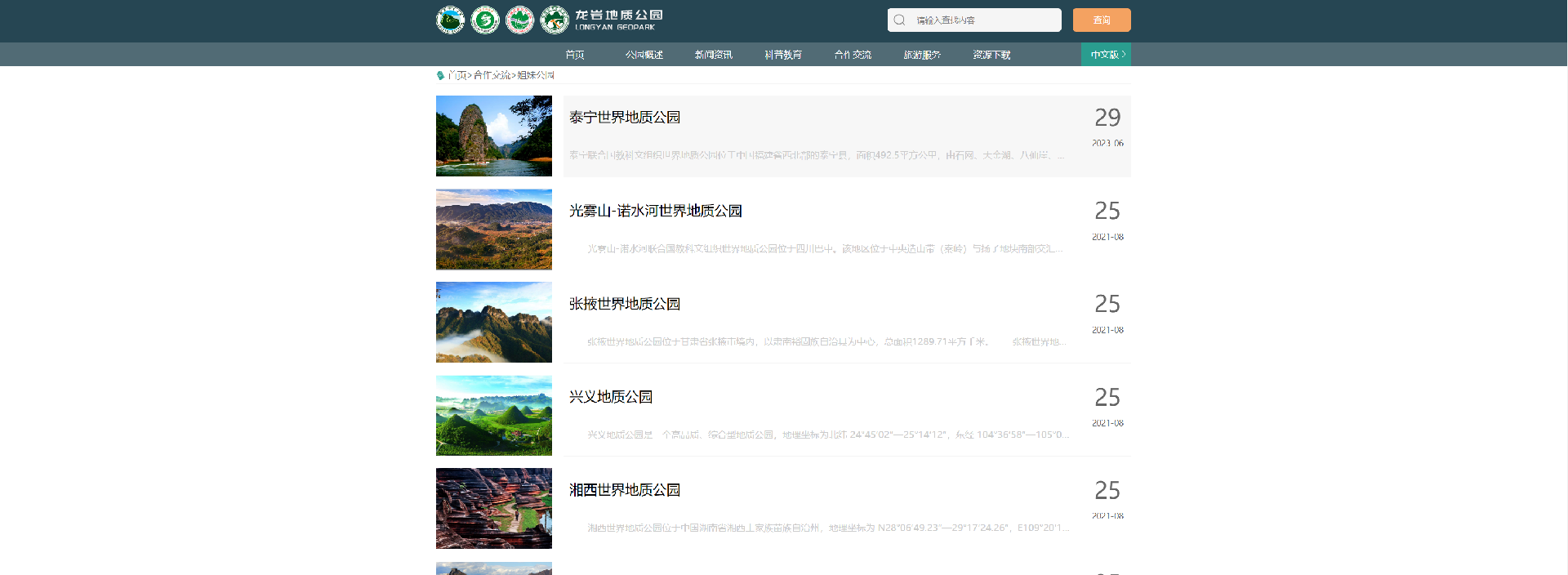The width and height of the screenshot is (1568, 575).
Task: Click the second circular green logo
Action: click(485, 20)
